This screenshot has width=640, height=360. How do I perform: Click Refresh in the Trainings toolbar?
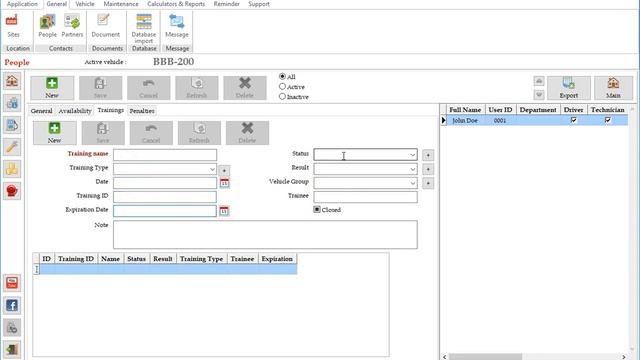coord(199,133)
